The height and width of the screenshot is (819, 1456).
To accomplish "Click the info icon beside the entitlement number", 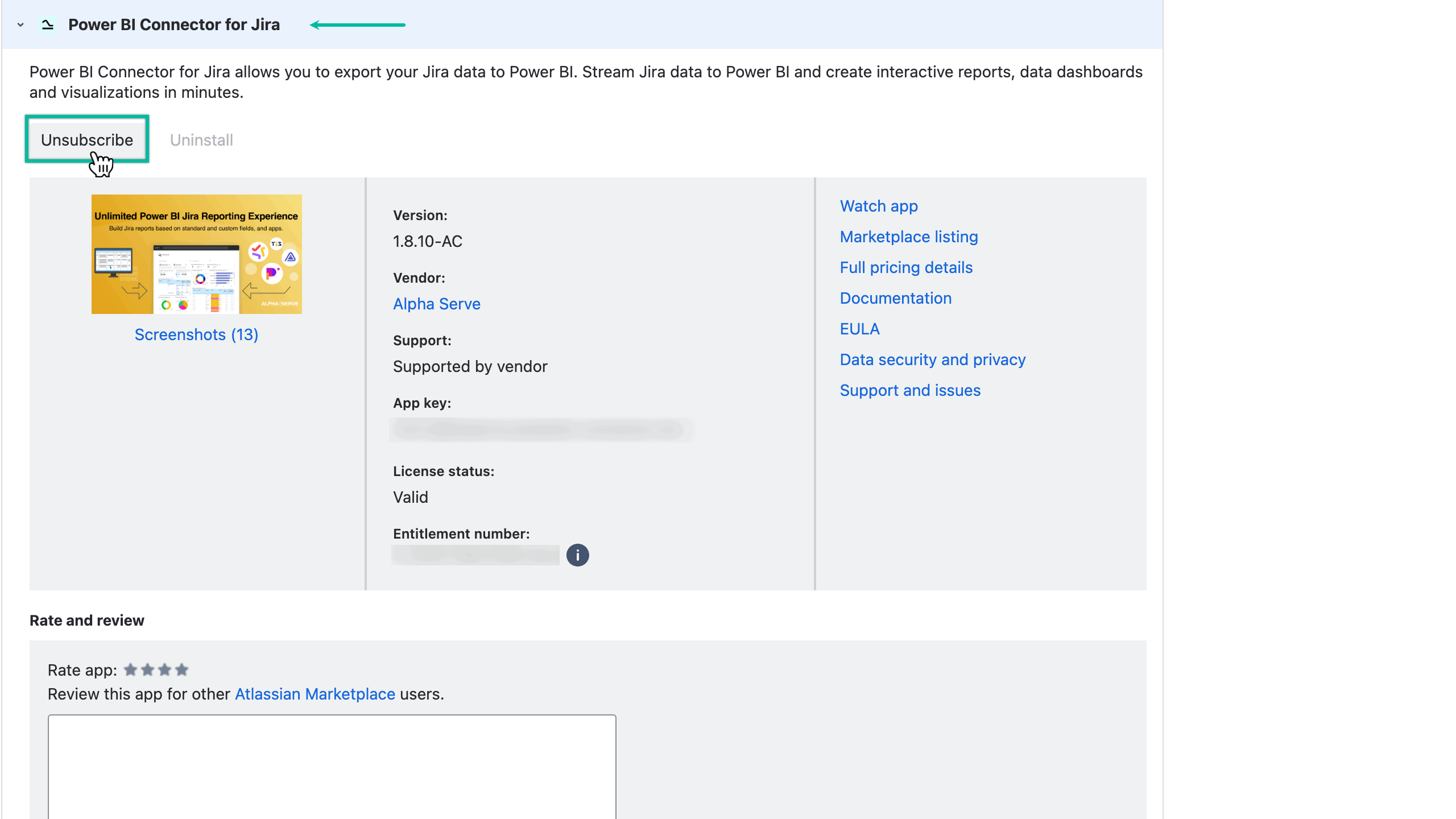I will (x=578, y=555).
